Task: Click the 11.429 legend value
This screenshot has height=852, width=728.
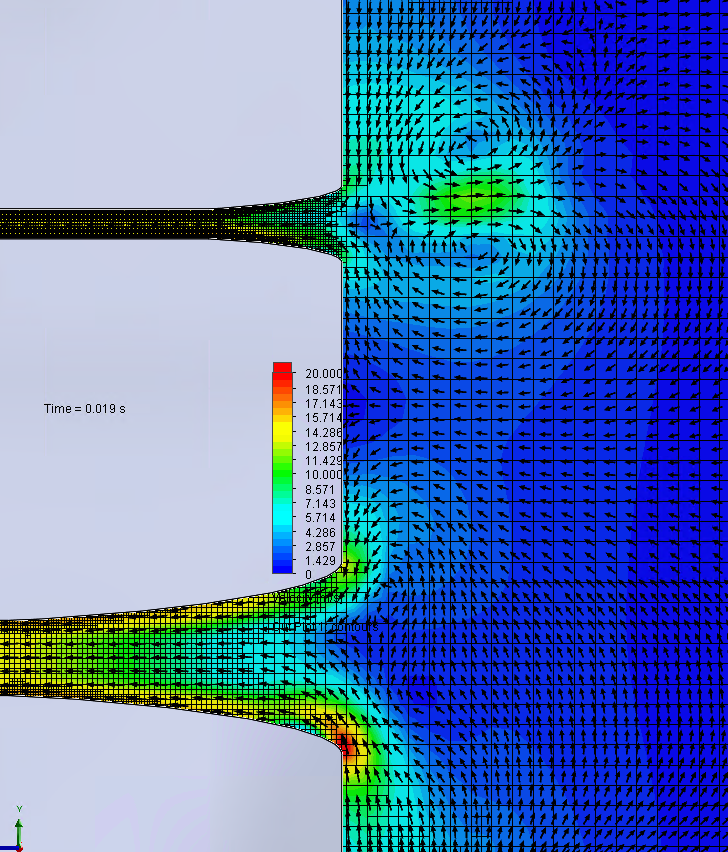Action: (x=324, y=460)
